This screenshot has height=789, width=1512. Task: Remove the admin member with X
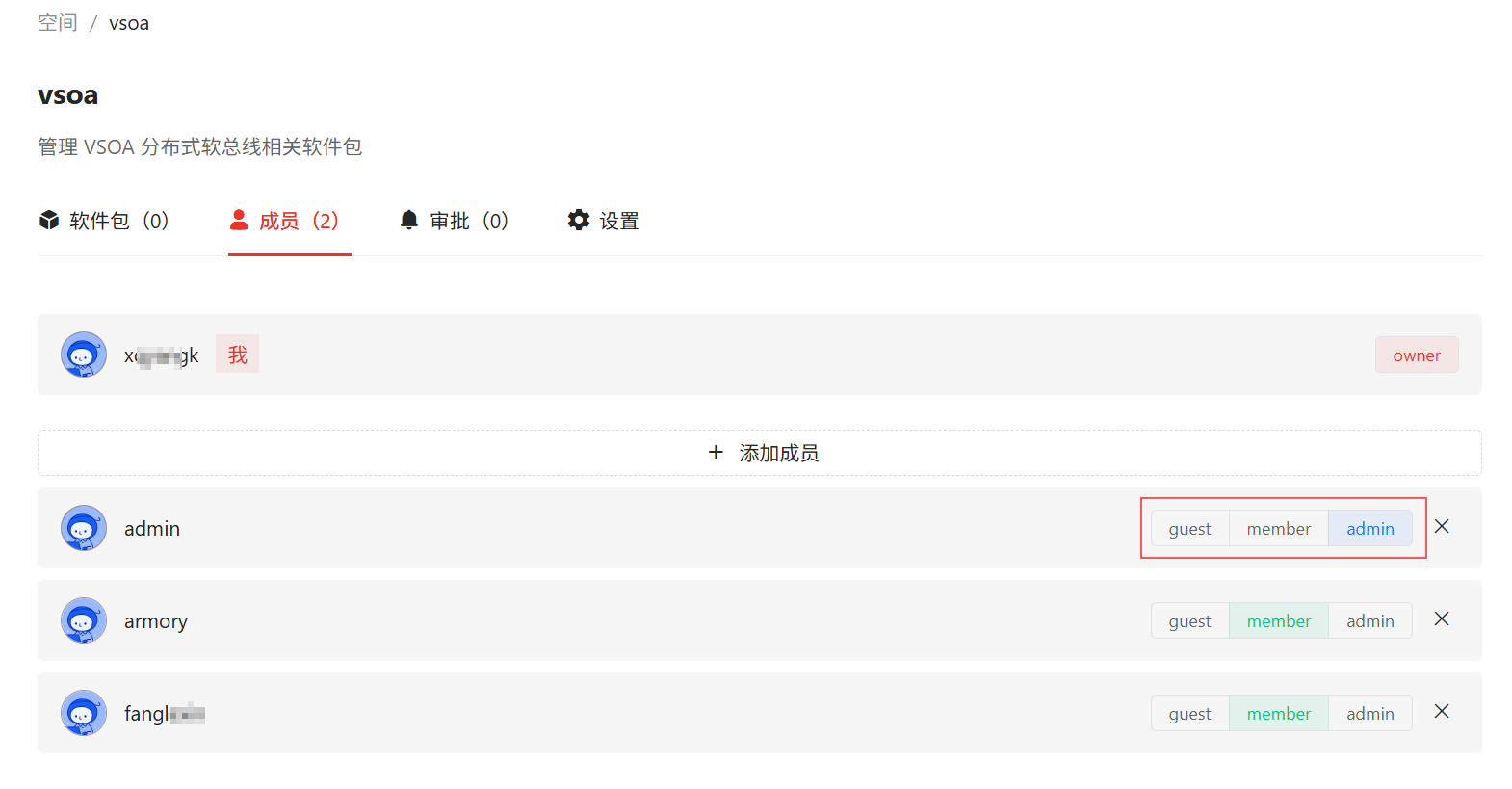(x=1442, y=526)
